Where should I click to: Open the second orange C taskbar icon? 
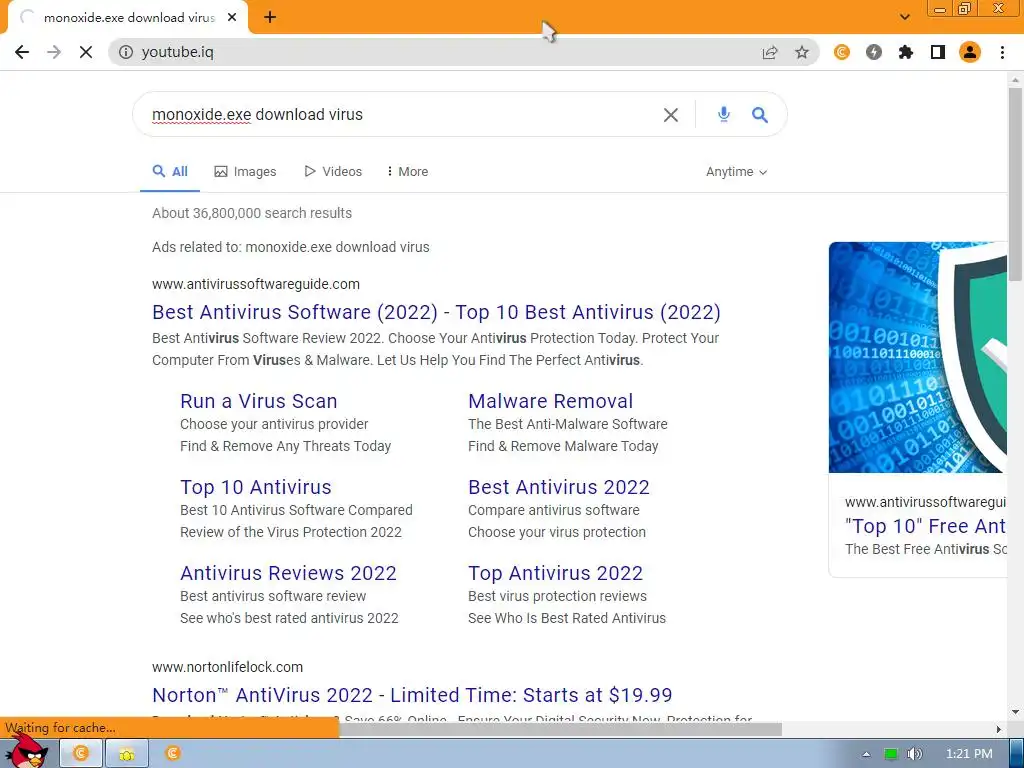coord(173,753)
